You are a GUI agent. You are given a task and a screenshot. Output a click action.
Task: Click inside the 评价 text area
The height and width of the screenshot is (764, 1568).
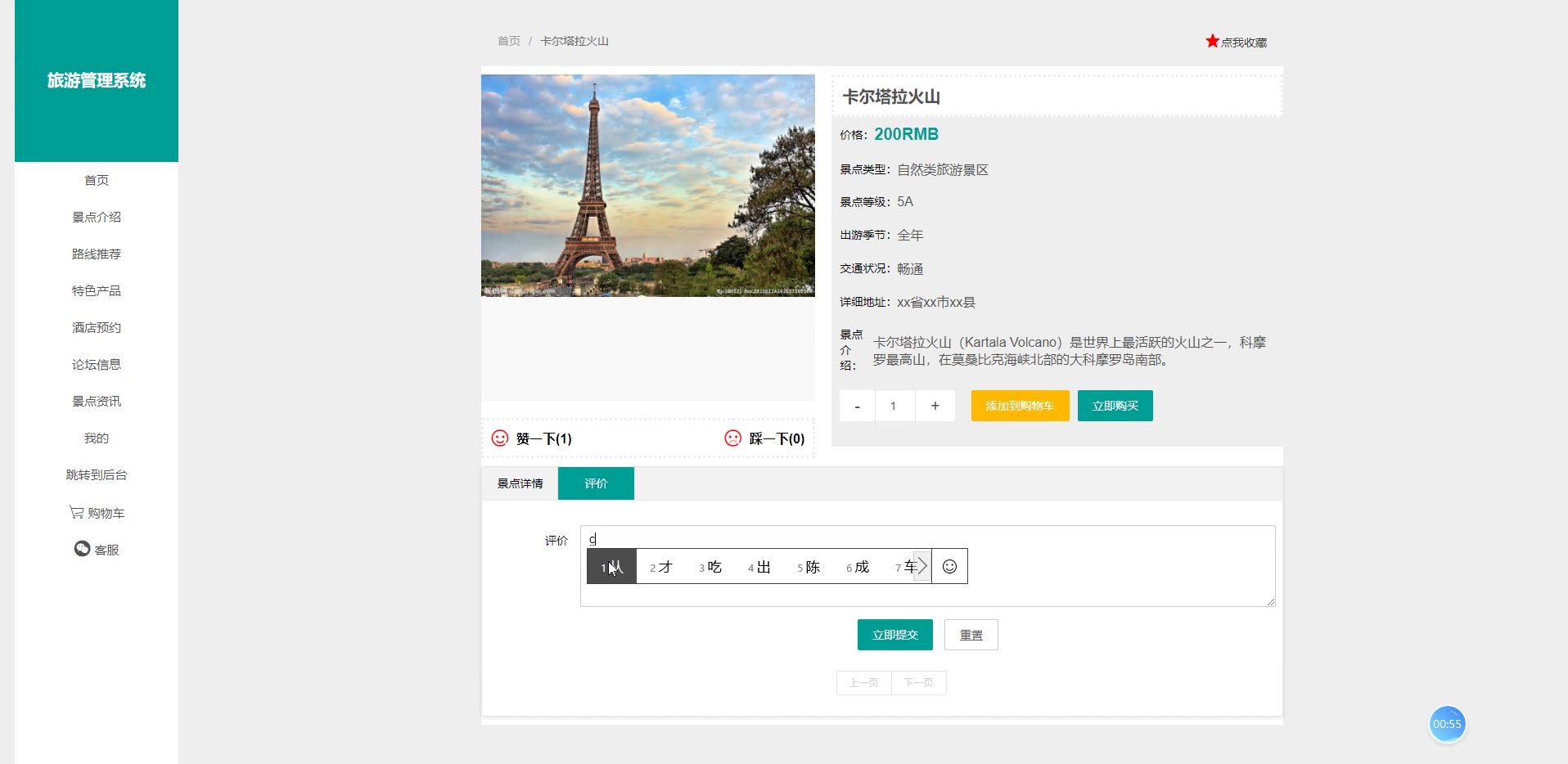[x=927, y=566]
